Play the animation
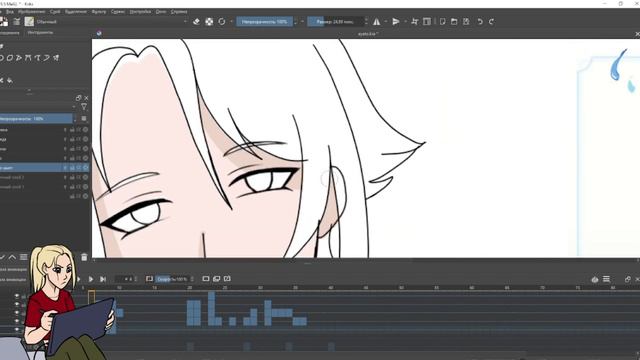Image resolution: width=640 pixels, height=360 pixels. coord(91,279)
